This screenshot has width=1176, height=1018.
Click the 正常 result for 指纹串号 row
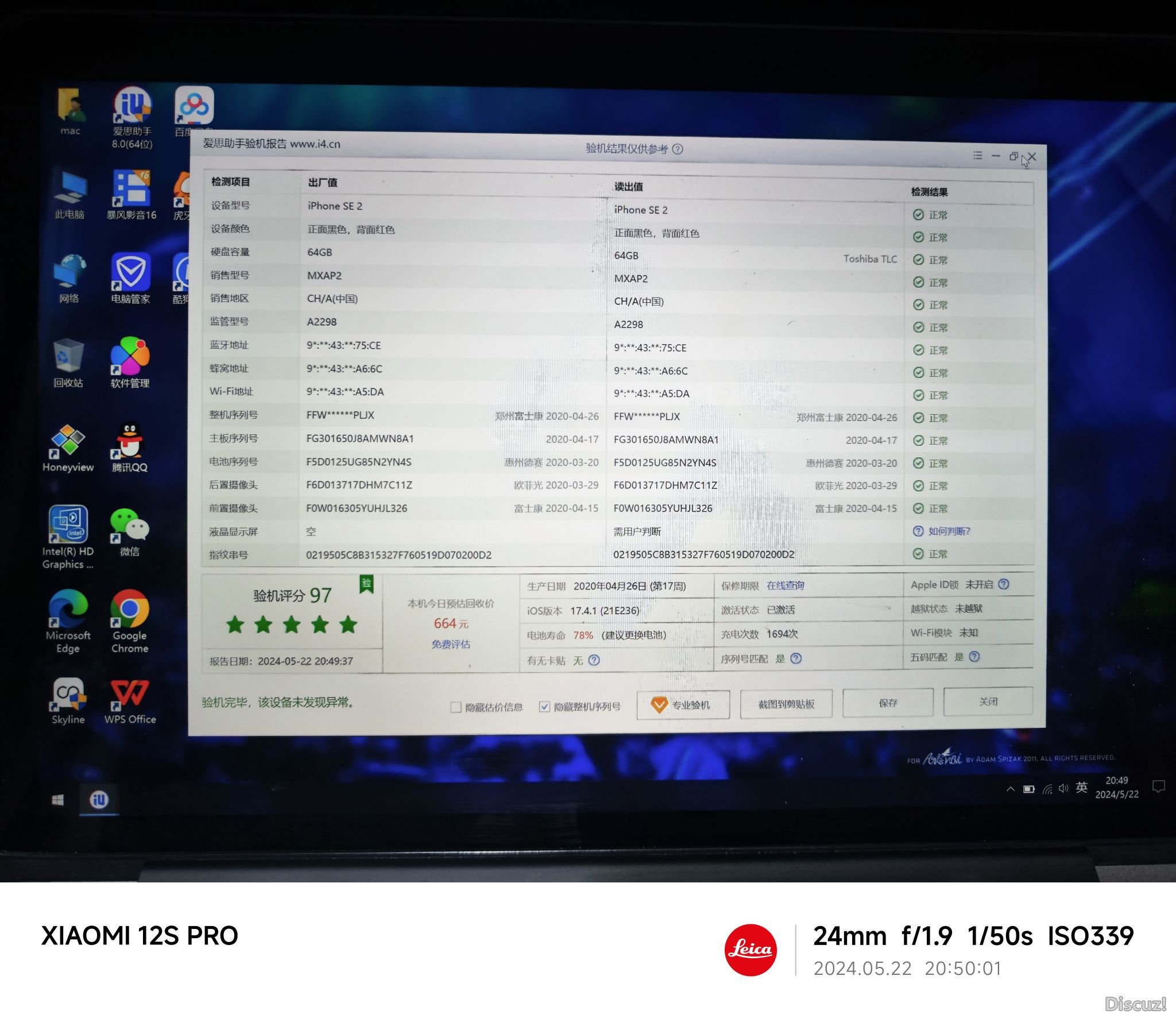930,554
